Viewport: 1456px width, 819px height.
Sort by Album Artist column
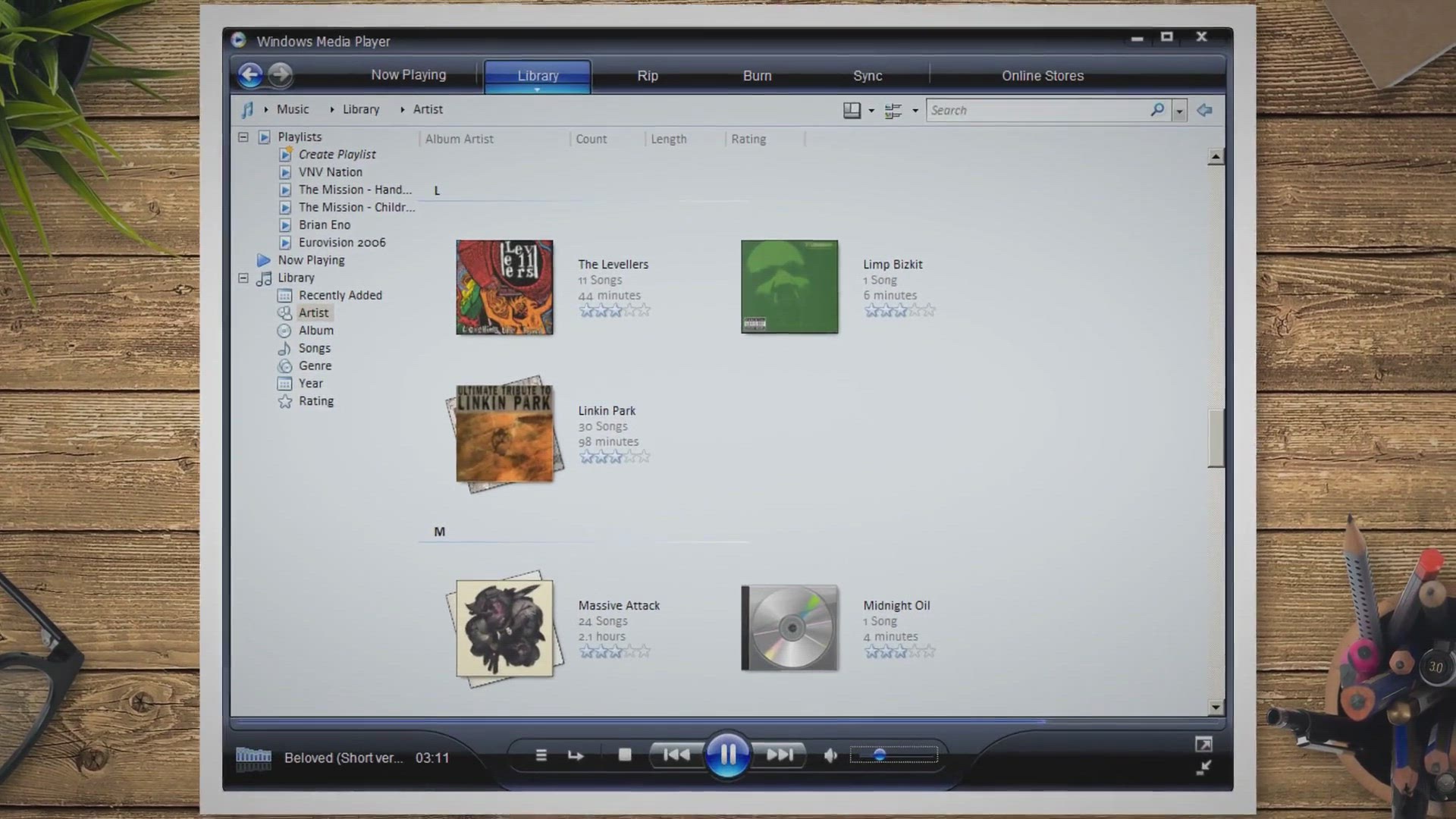click(x=459, y=139)
